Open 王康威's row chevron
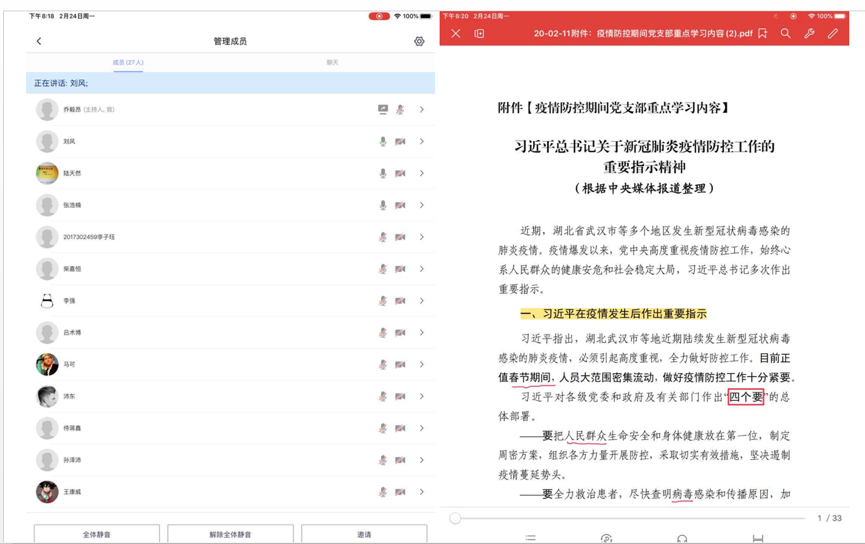The width and height of the screenshot is (865, 544). 421,492
